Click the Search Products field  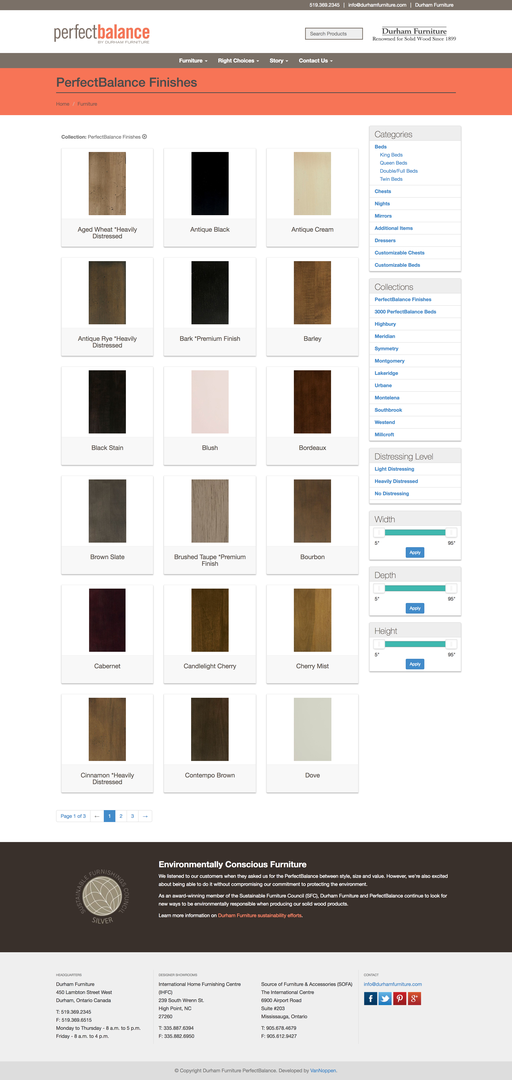[x=334, y=33]
